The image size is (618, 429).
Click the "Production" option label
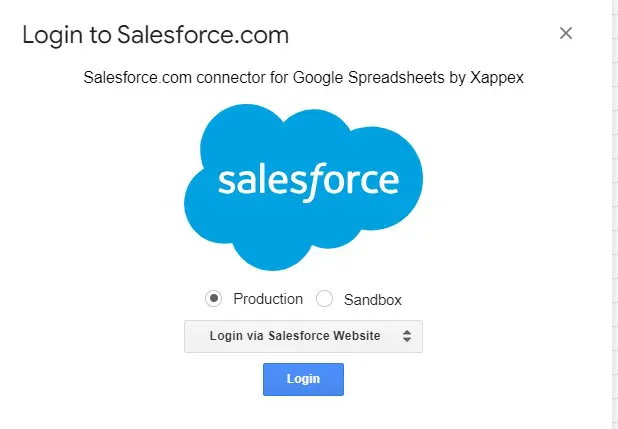pyautogui.click(x=268, y=299)
